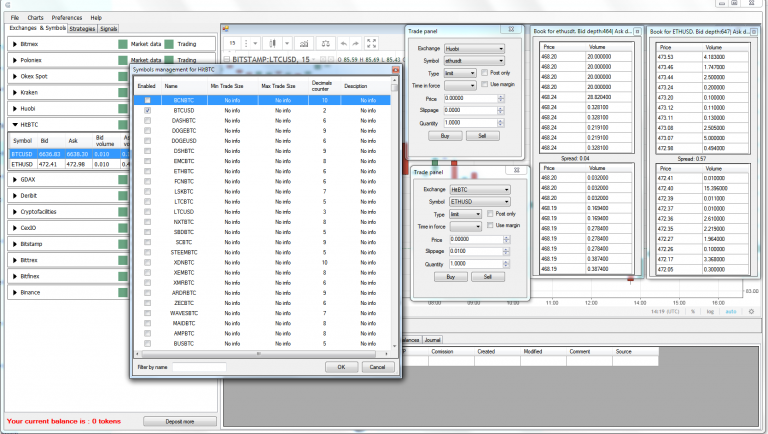
Task: Switch to the Signals tab
Action: point(109,29)
